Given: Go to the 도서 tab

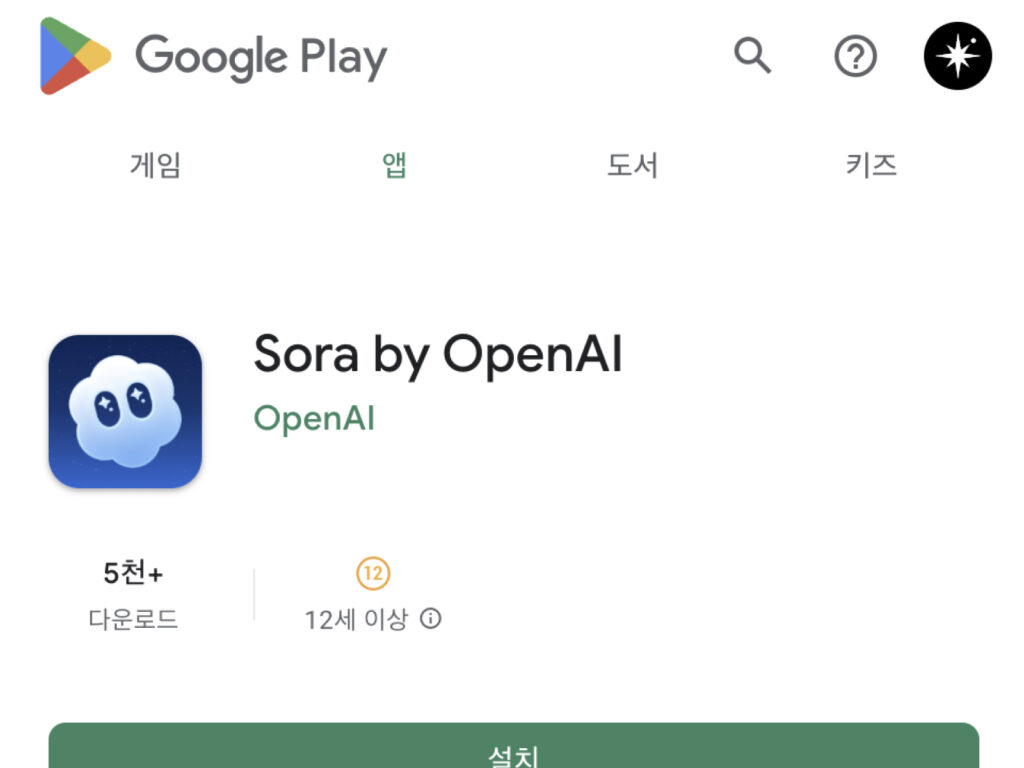Looking at the screenshot, I should tap(632, 165).
